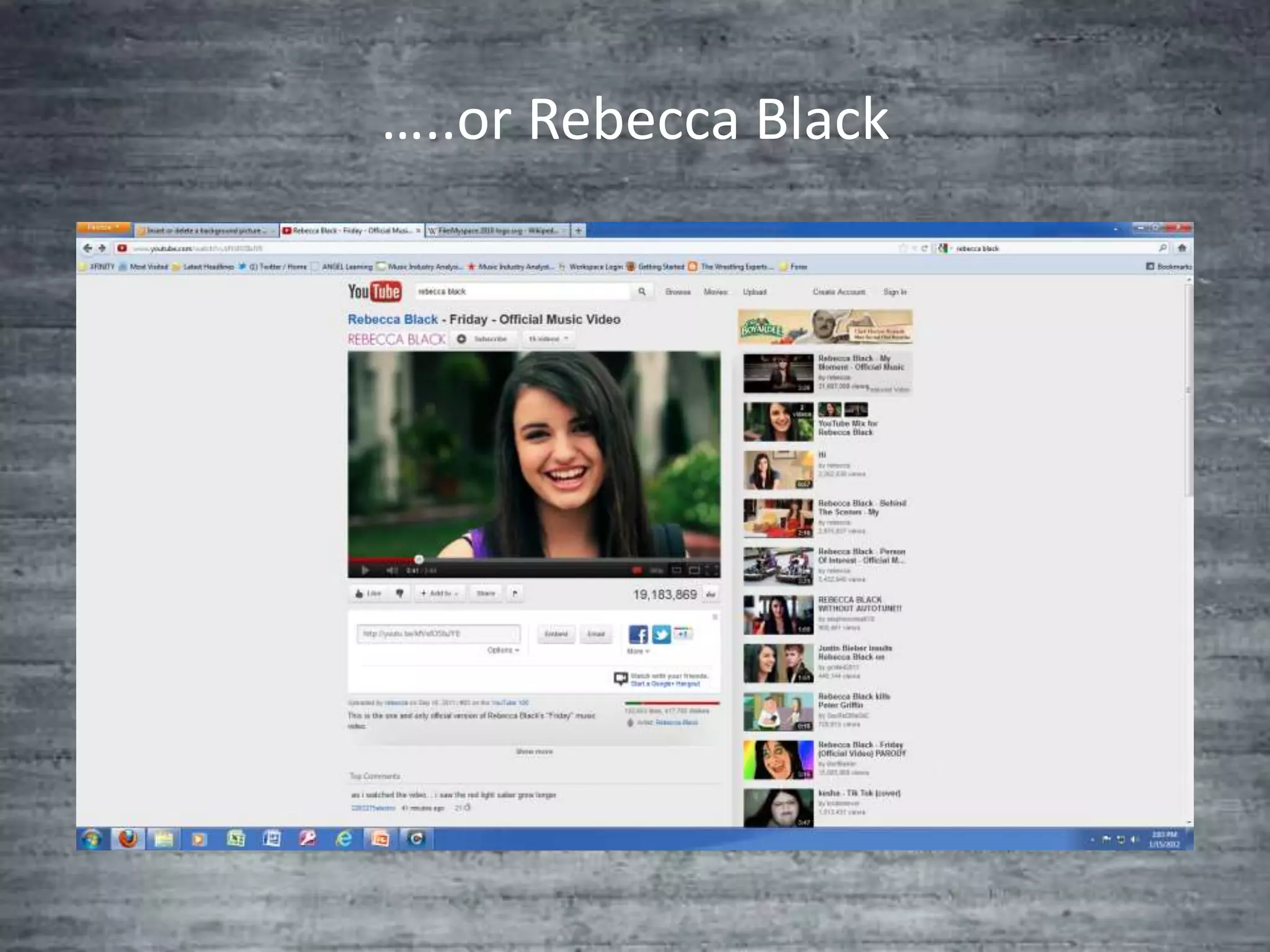Open the Twitter / Home bookmark
1270x952 pixels.
click(273, 267)
